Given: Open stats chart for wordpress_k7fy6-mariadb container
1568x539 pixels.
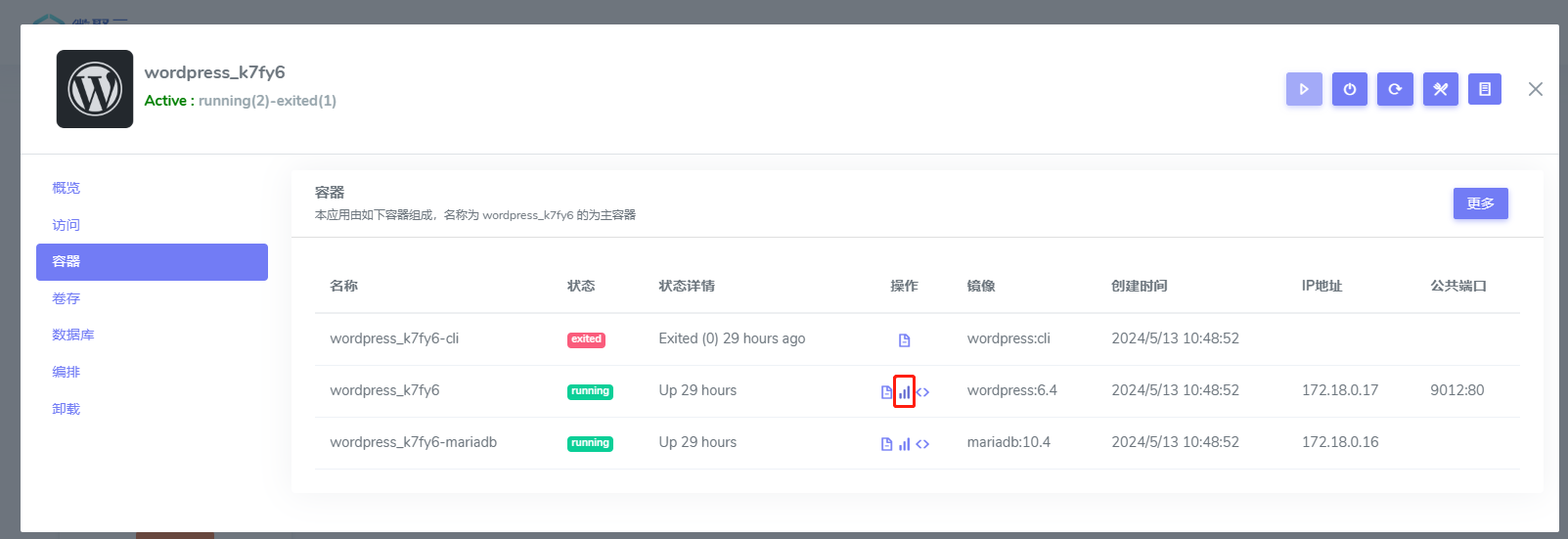Looking at the screenshot, I should (904, 444).
